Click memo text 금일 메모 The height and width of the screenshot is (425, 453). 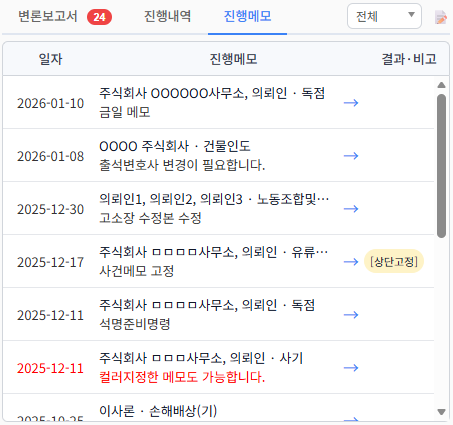(x=125, y=112)
